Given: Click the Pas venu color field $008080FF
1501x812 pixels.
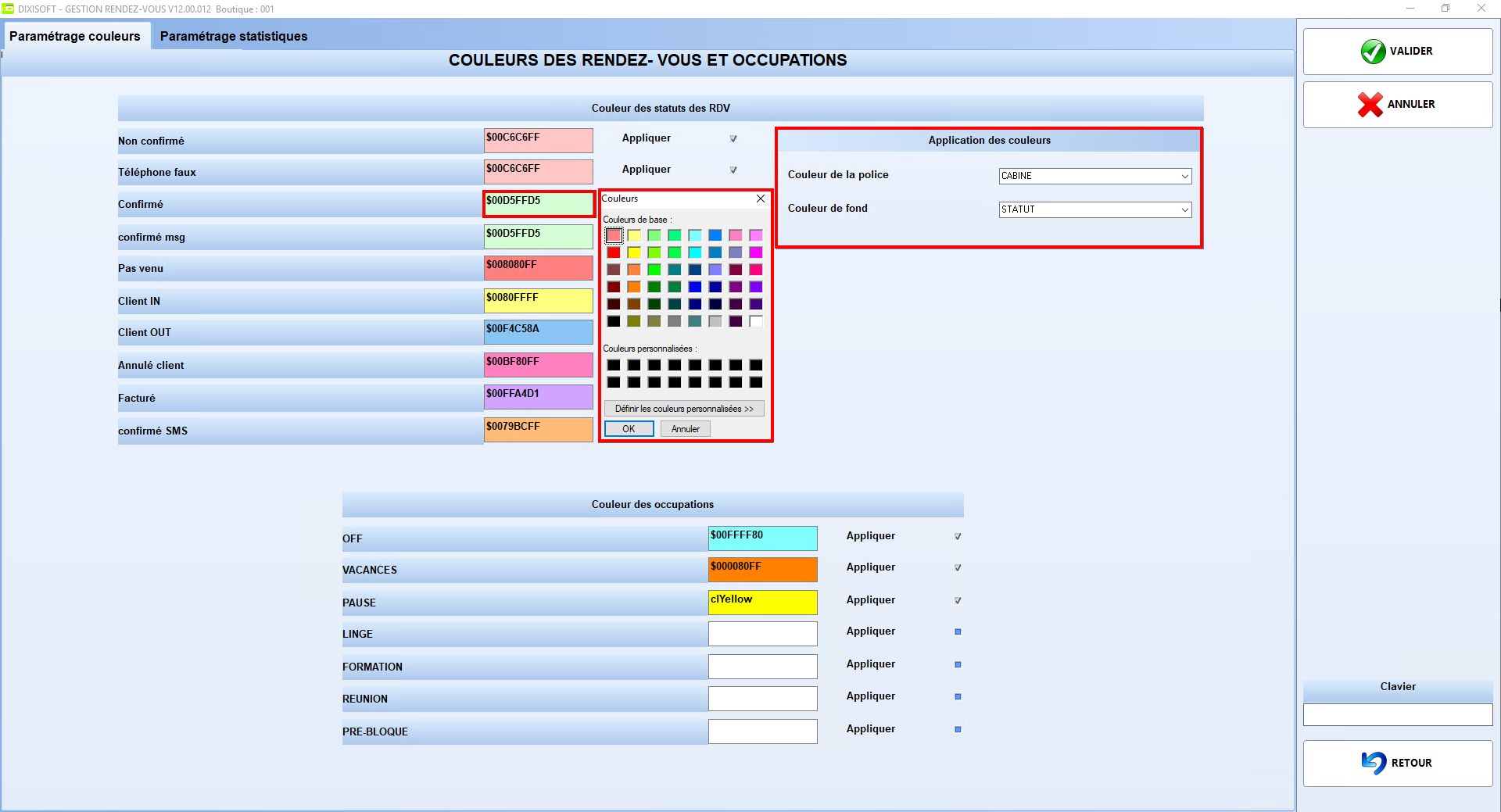Looking at the screenshot, I should coord(539,268).
